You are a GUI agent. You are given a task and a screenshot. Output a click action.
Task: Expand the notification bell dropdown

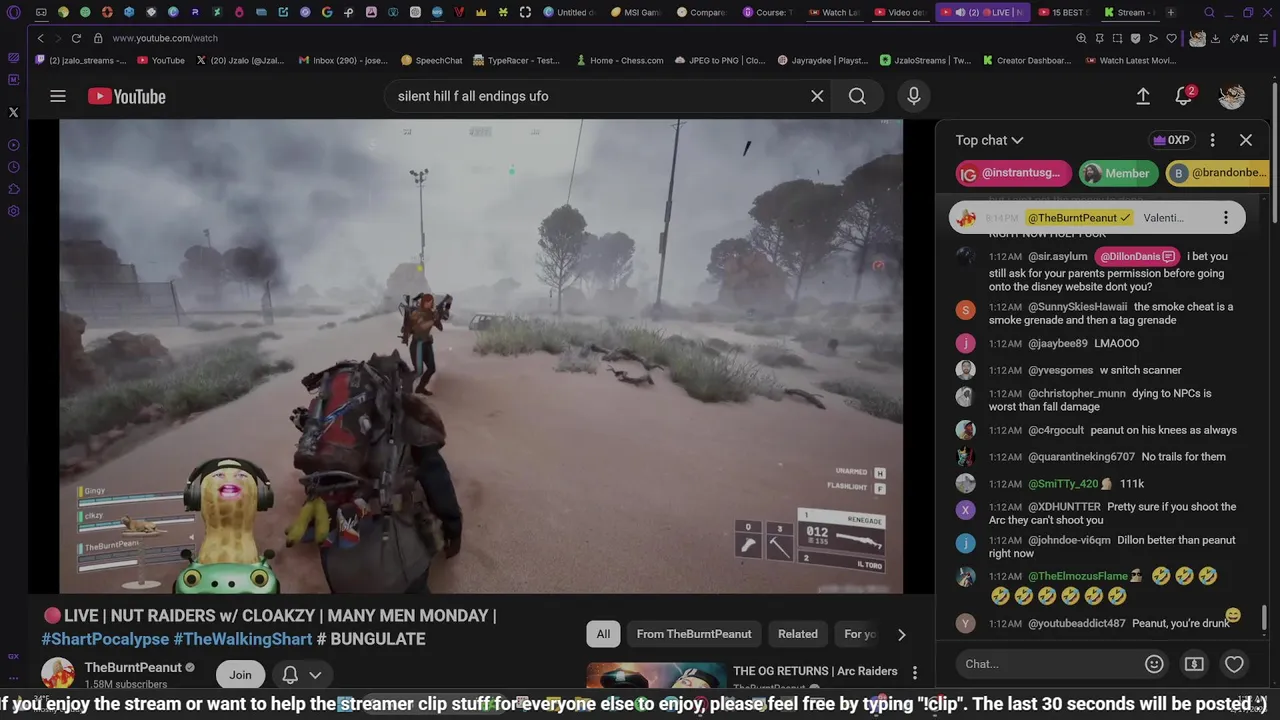(x=301, y=675)
